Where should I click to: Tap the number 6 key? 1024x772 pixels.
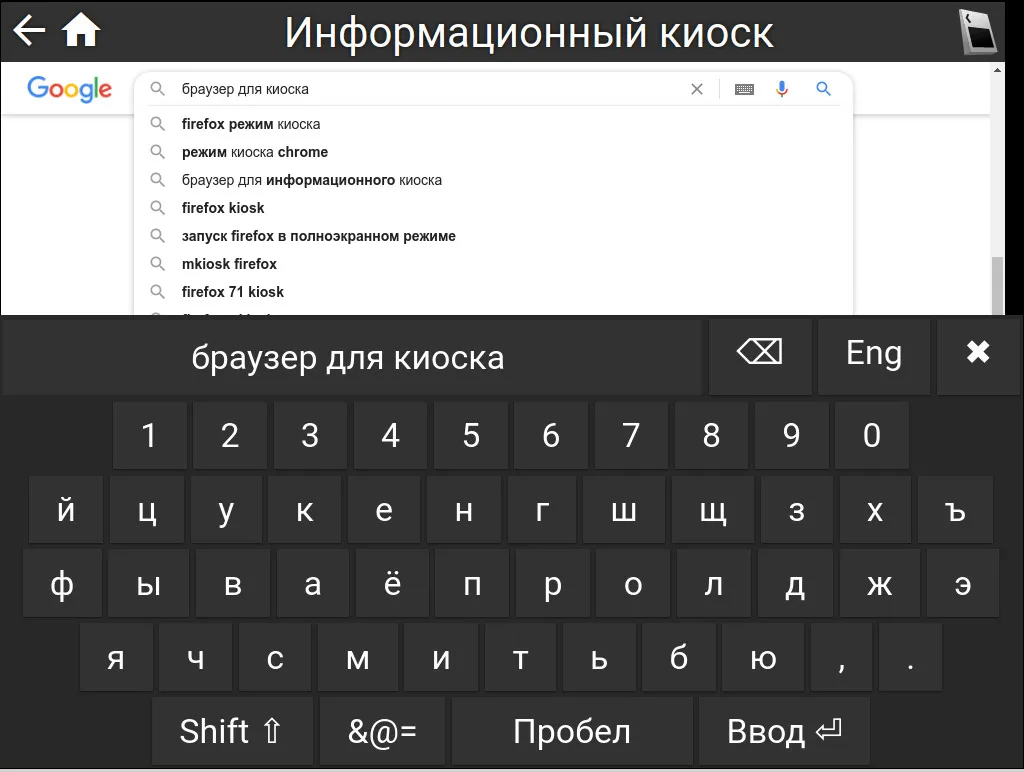click(551, 435)
